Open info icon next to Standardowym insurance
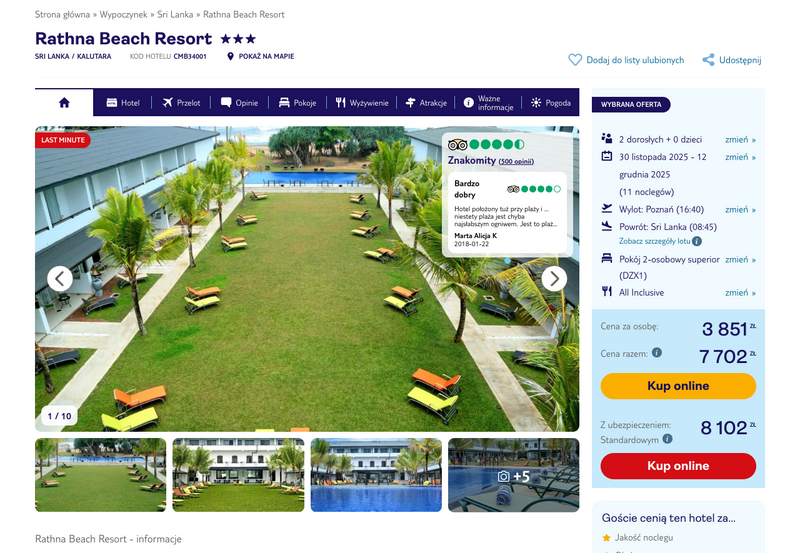This screenshot has width=800, height=553. point(667,439)
